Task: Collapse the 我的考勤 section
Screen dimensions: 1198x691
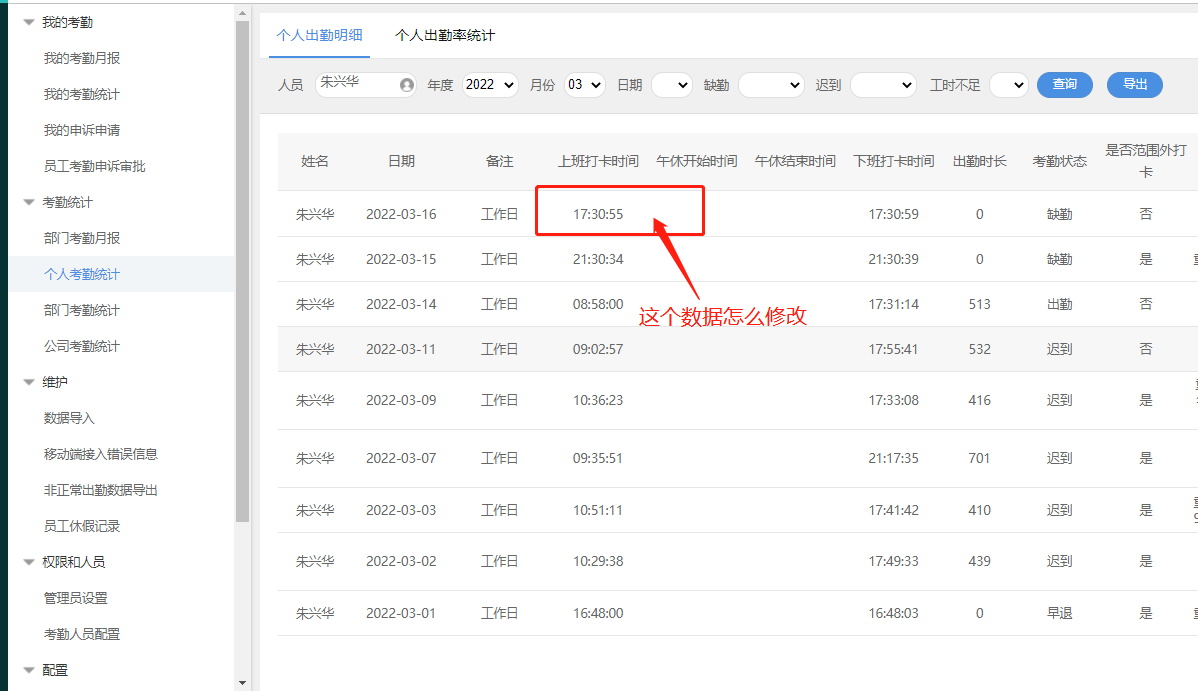Action: pos(29,22)
